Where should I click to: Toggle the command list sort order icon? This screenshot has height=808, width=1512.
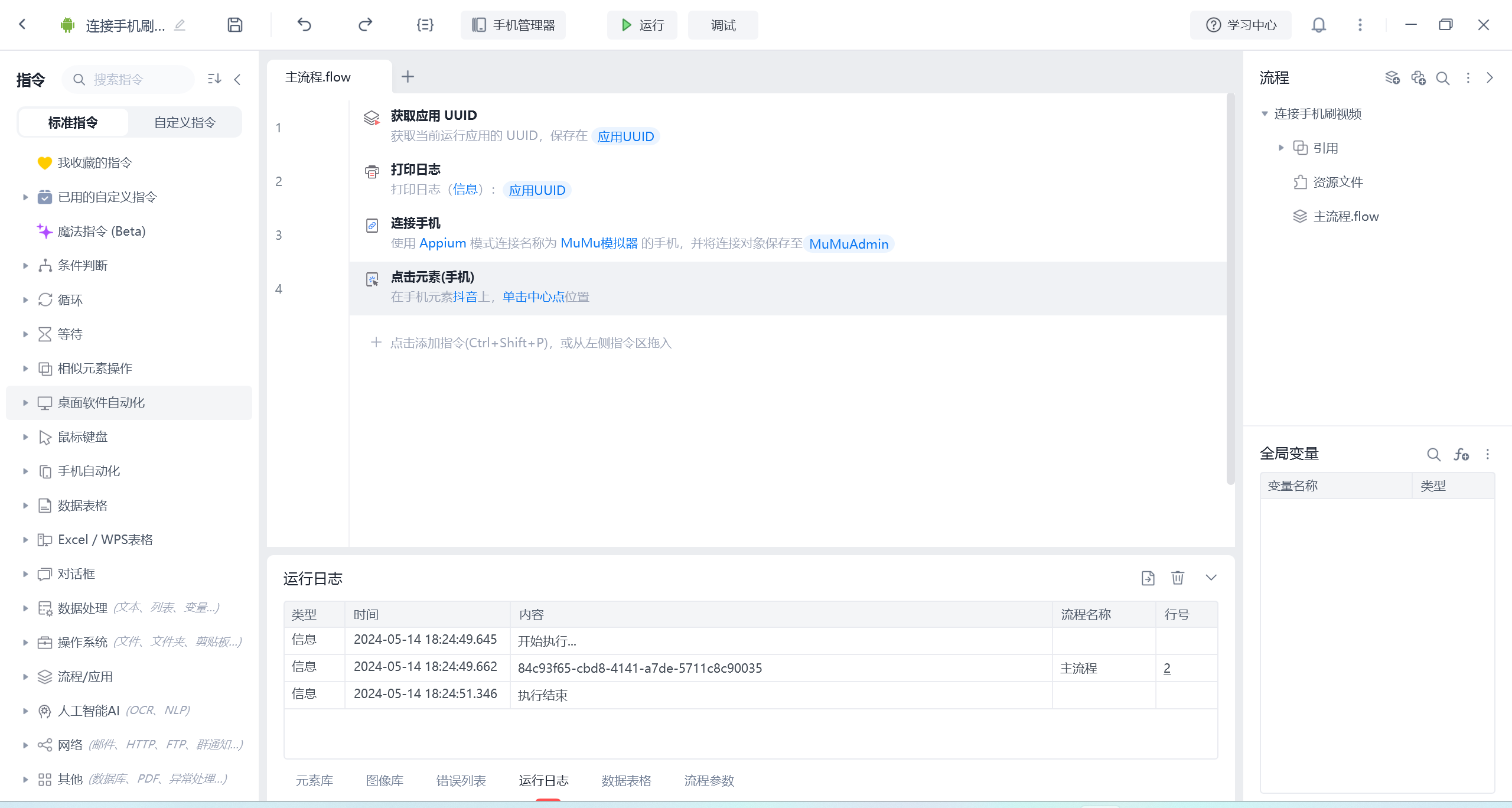(x=214, y=79)
